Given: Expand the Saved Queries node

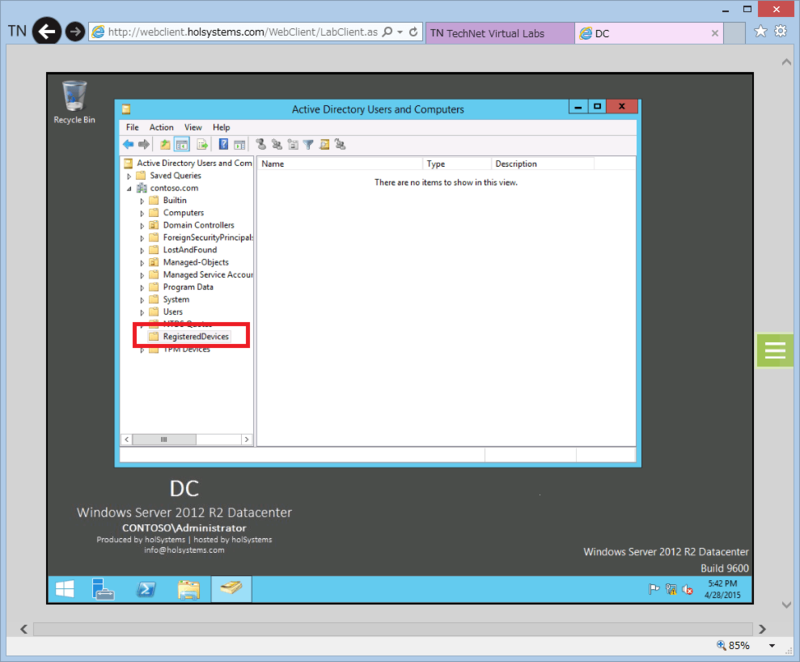Looking at the screenshot, I should (x=129, y=176).
